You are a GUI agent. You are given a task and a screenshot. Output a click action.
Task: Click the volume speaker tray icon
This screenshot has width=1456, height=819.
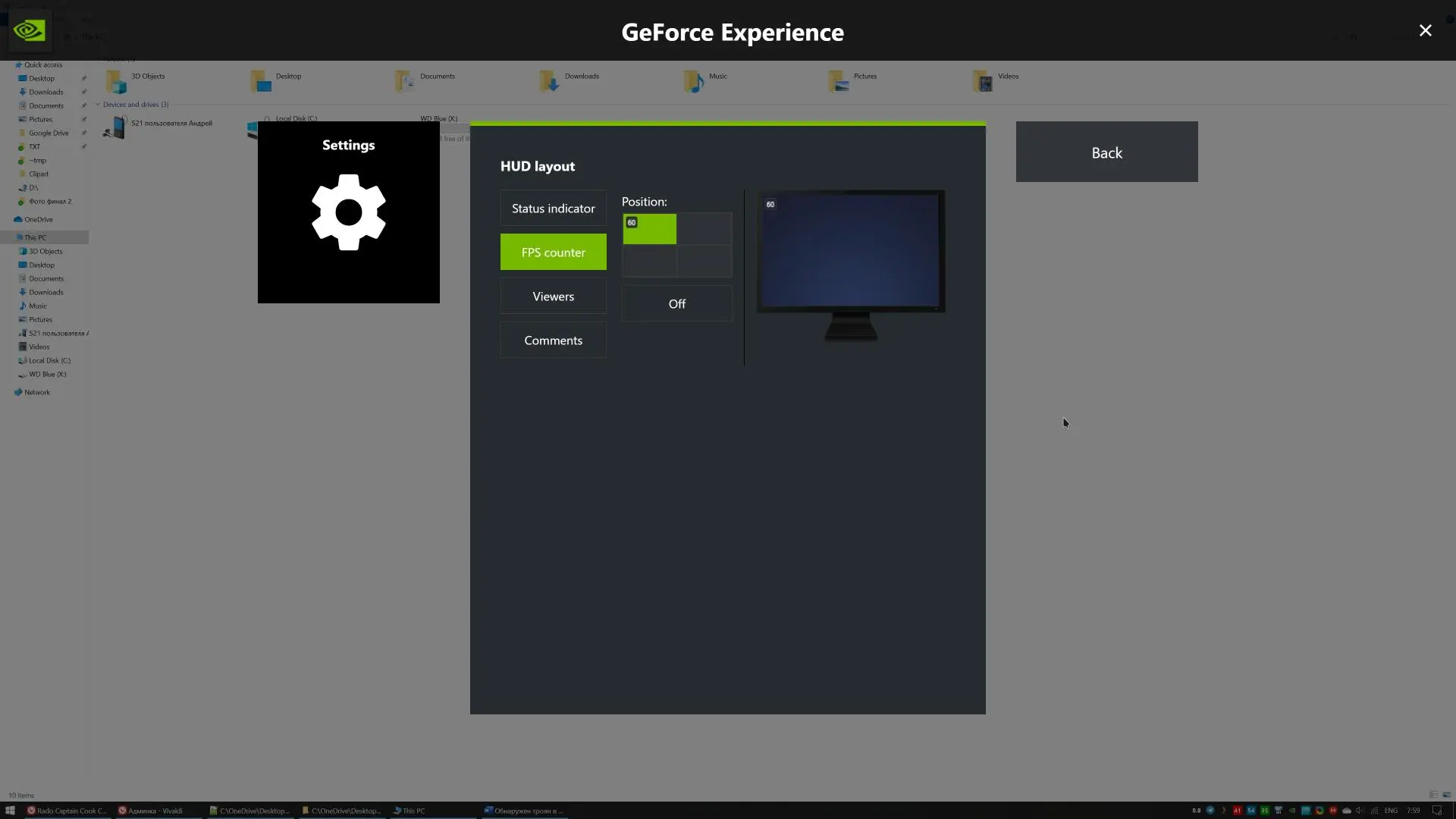click(1360, 810)
